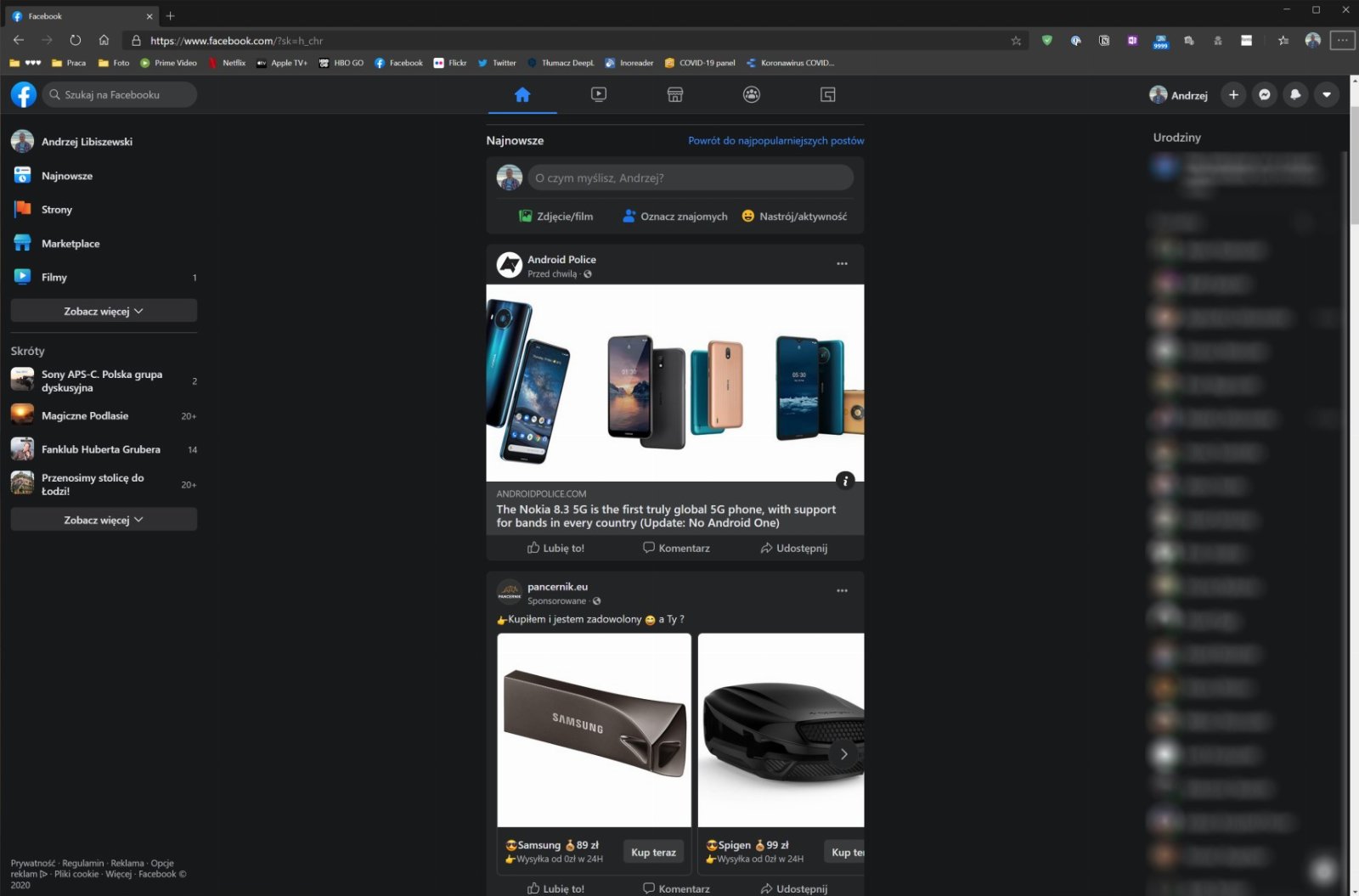Open Andrzej profile in top bar
Image resolution: width=1359 pixels, height=896 pixels.
[1179, 94]
